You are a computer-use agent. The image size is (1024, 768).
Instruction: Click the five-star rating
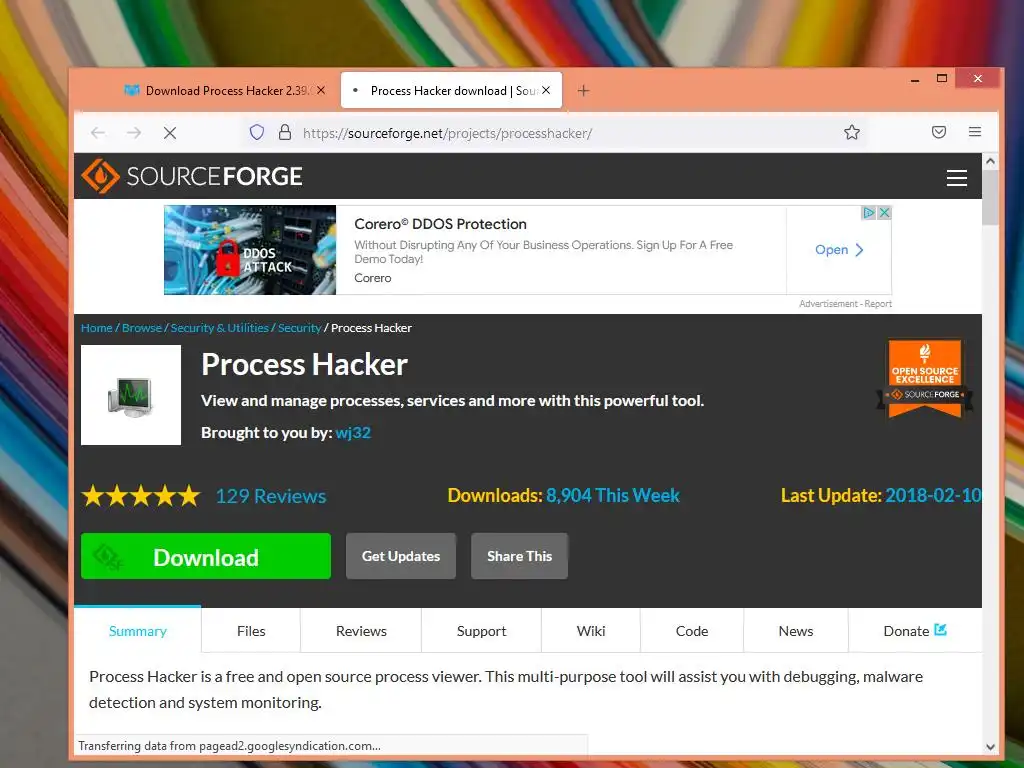click(x=141, y=496)
